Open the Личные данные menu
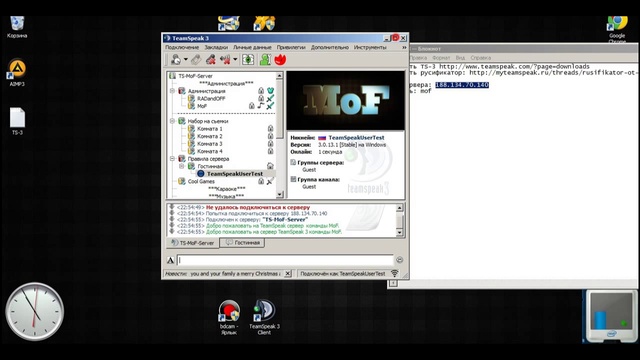 252,47
